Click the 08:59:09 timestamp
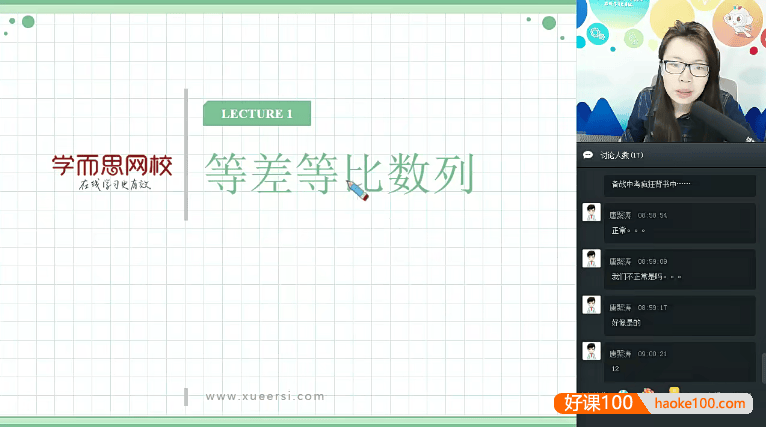The height and width of the screenshot is (427, 766). [652, 261]
